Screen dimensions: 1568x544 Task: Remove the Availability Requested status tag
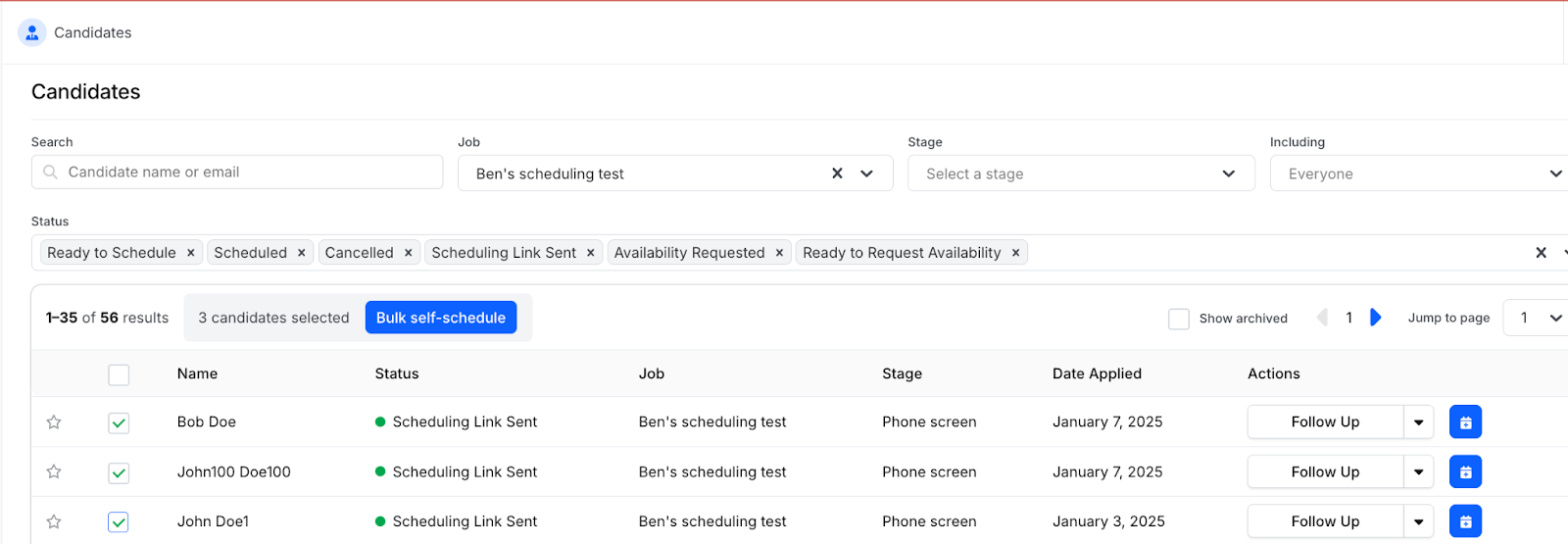pos(780,253)
